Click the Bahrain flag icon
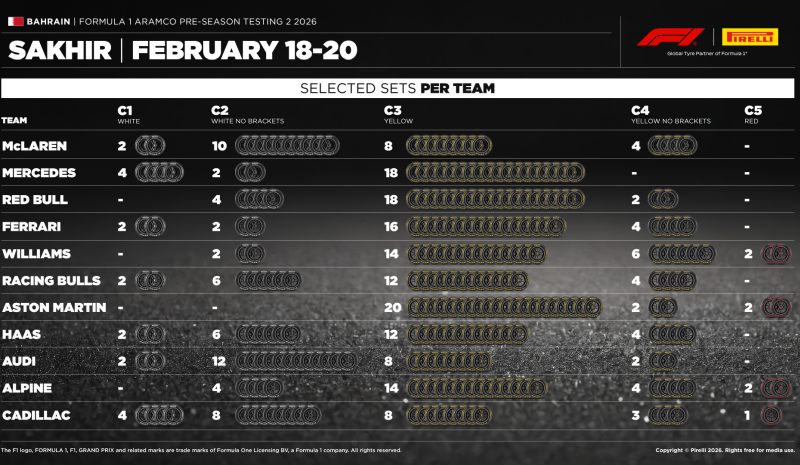This screenshot has width=800, height=465. (x=13, y=19)
